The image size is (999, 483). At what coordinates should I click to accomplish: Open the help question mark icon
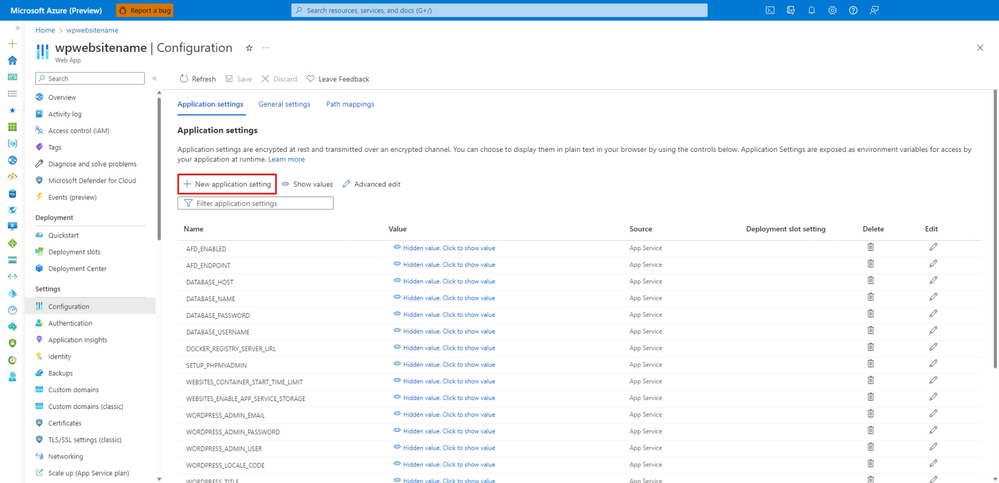[x=853, y=10]
